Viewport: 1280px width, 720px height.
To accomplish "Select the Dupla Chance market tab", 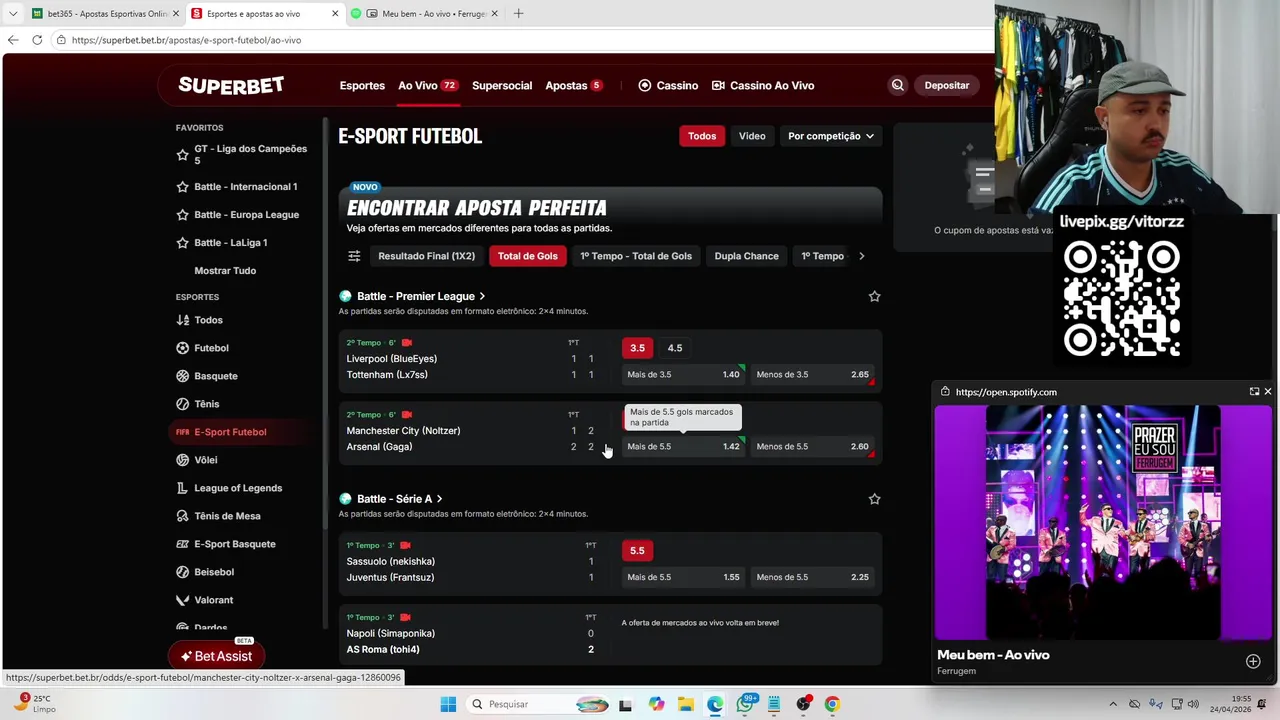I will tap(746, 256).
